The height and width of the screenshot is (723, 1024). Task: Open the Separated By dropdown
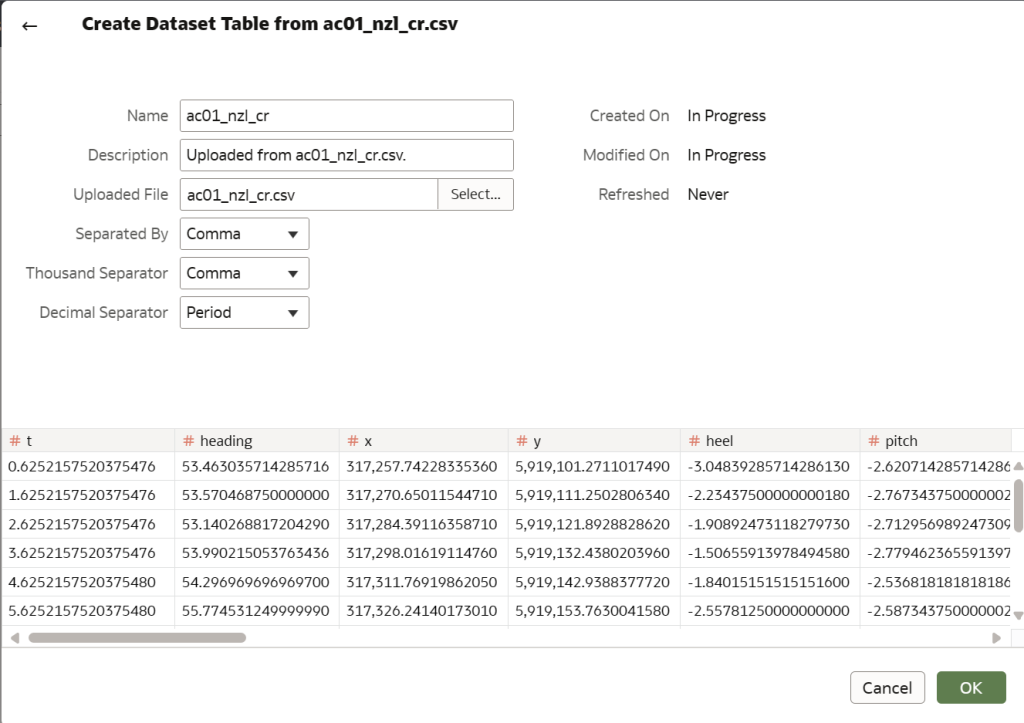(244, 234)
